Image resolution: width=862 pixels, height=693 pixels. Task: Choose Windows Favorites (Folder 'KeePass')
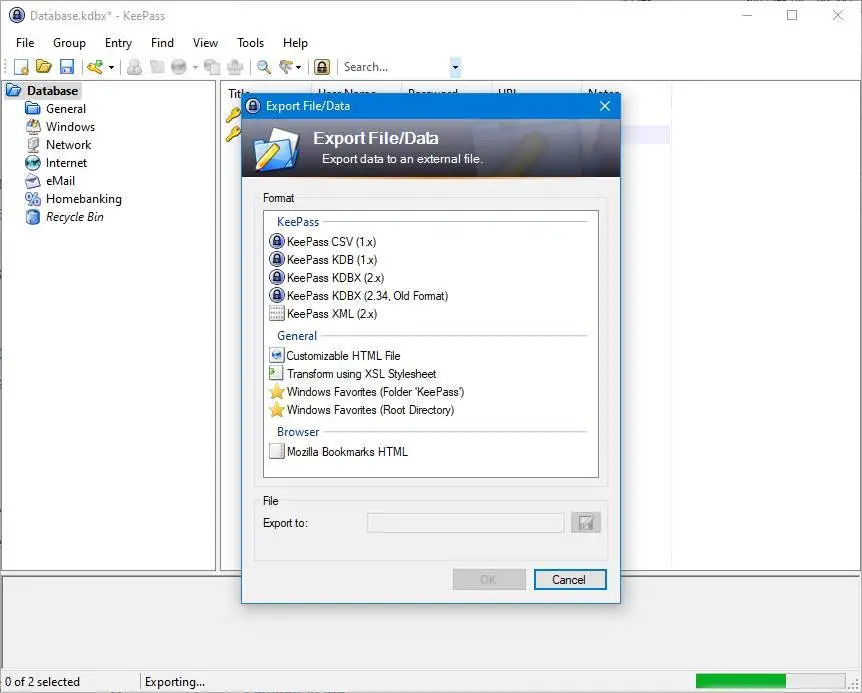[367, 392]
